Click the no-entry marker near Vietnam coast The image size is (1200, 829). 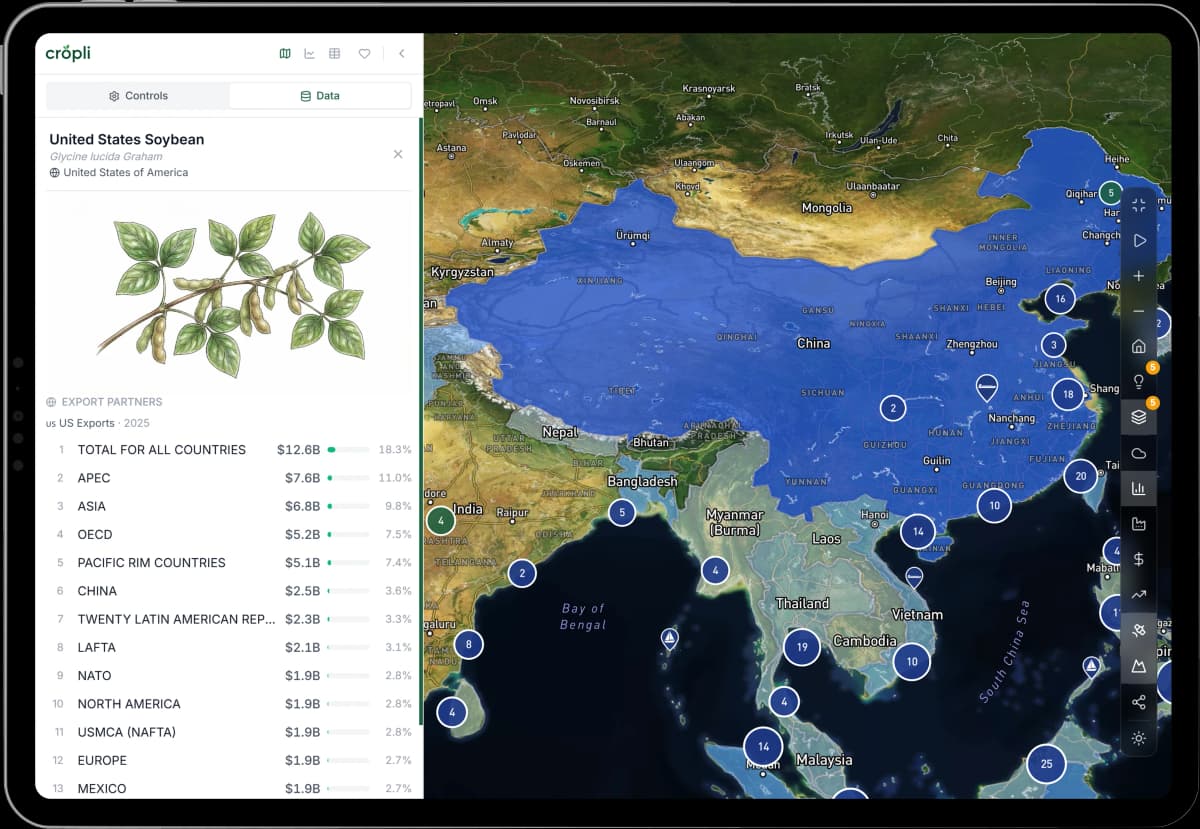click(x=914, y=577)
